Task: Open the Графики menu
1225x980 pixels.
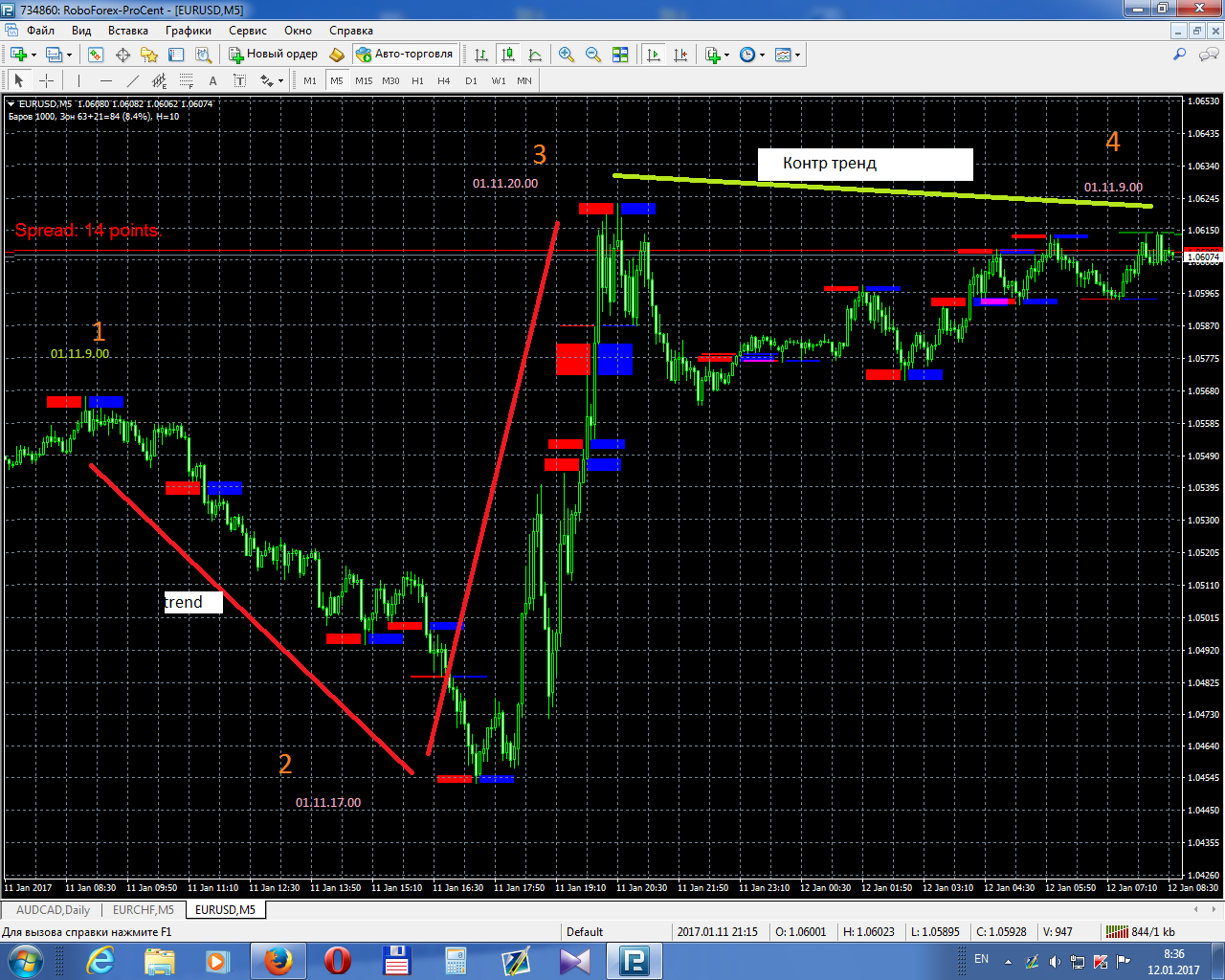Action: point(189,31)
